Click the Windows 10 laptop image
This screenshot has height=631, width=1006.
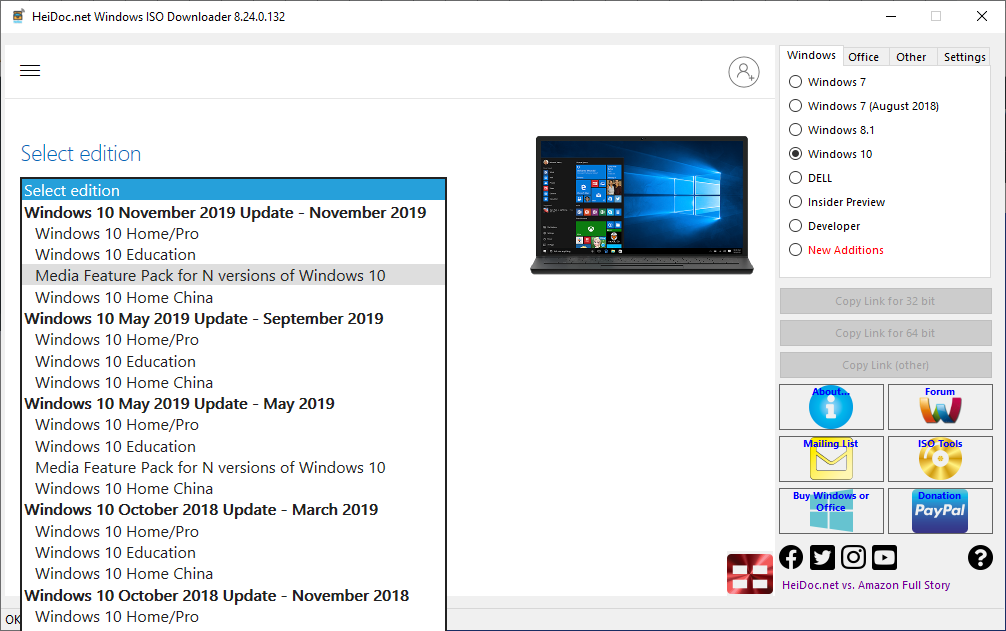coord(642,205)
